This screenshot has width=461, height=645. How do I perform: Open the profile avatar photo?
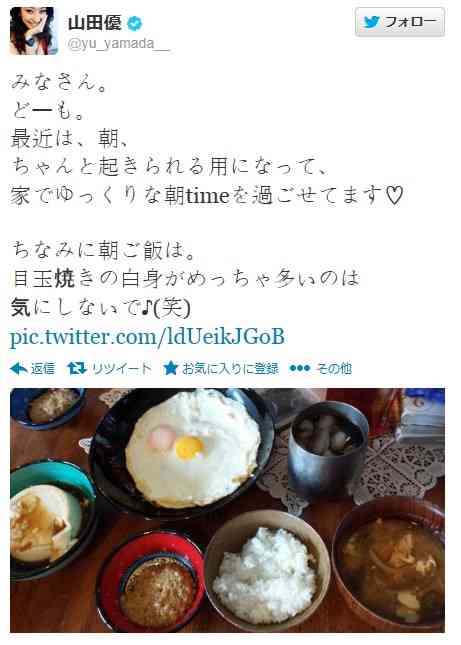pyautogui.click(x=34, y=31)
